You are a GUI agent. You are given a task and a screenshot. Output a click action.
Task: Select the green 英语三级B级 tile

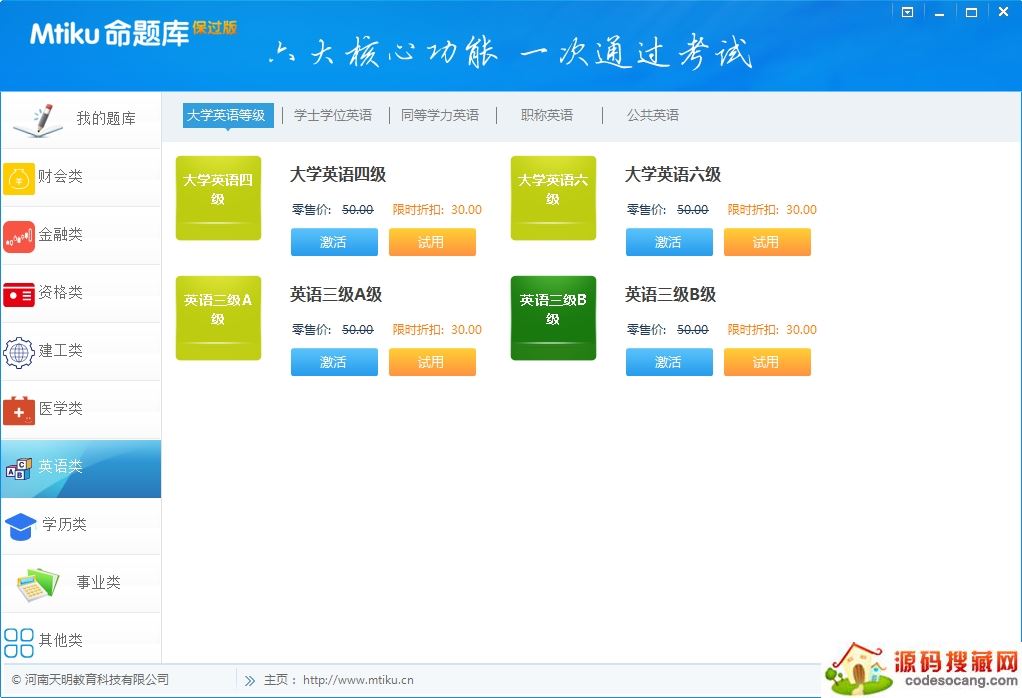coord(553,318)
